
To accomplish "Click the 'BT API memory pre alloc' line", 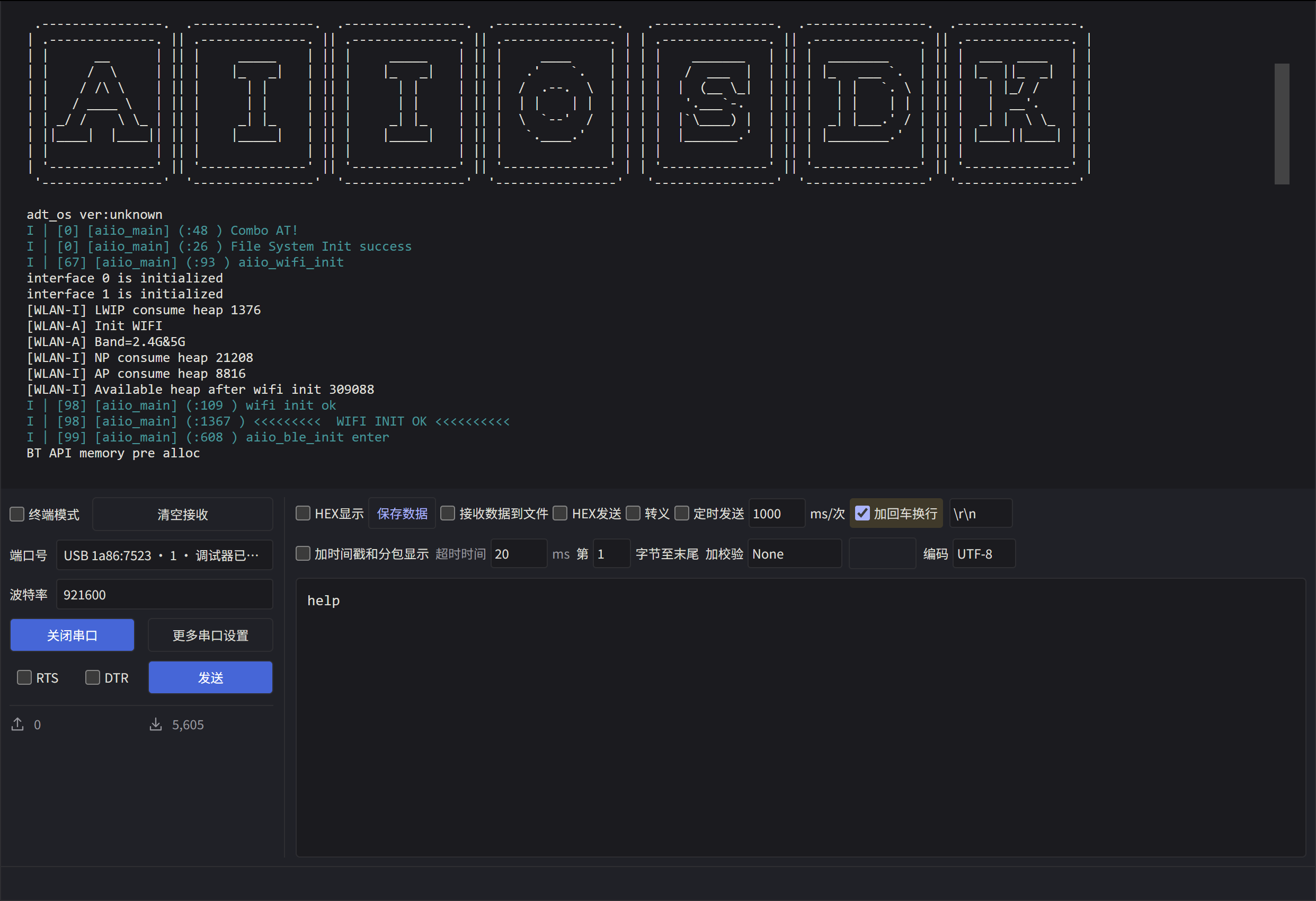I will 113,453.
